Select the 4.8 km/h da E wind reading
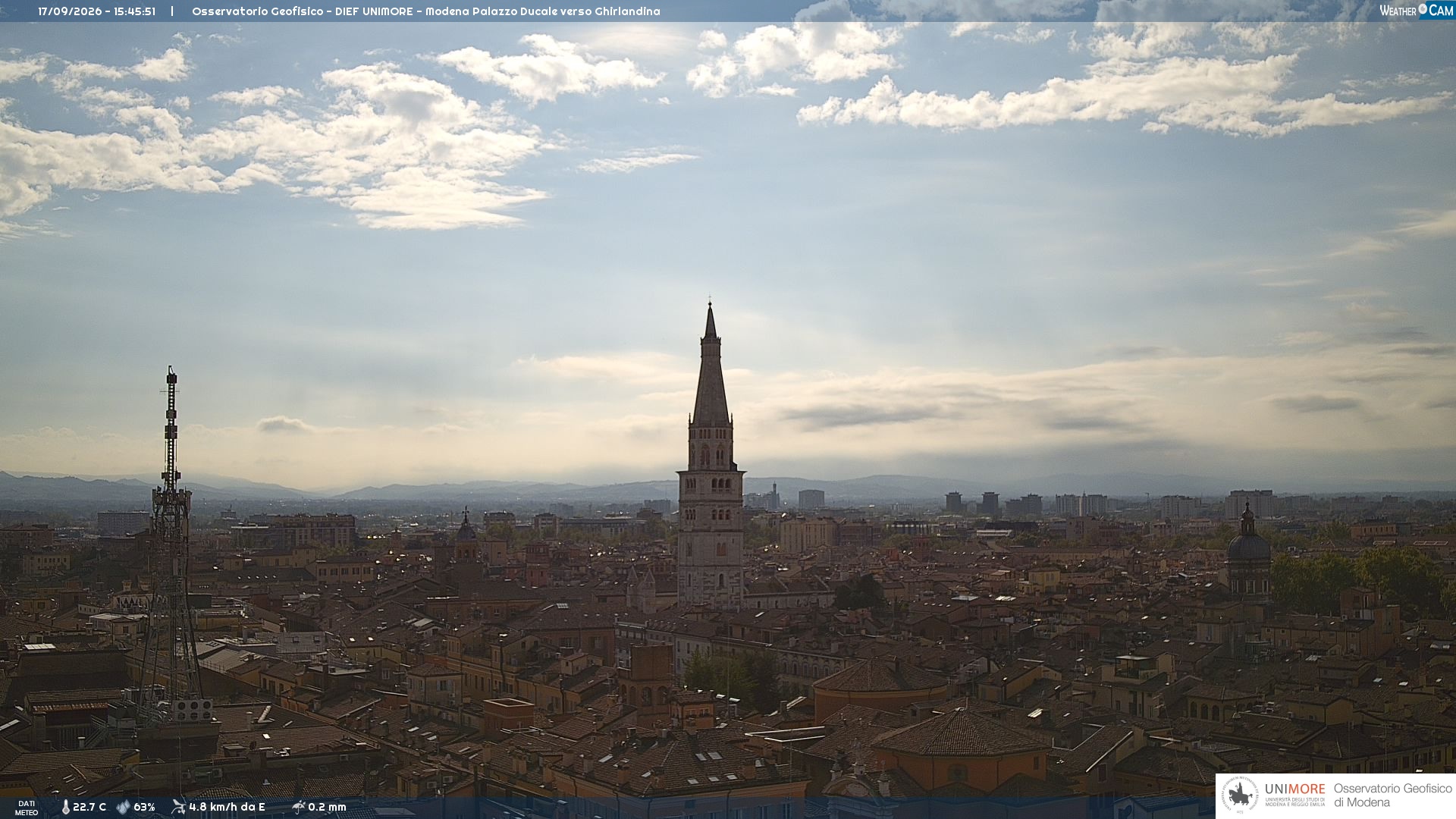Screen dimensions: 1456x819 coord(227,807)
